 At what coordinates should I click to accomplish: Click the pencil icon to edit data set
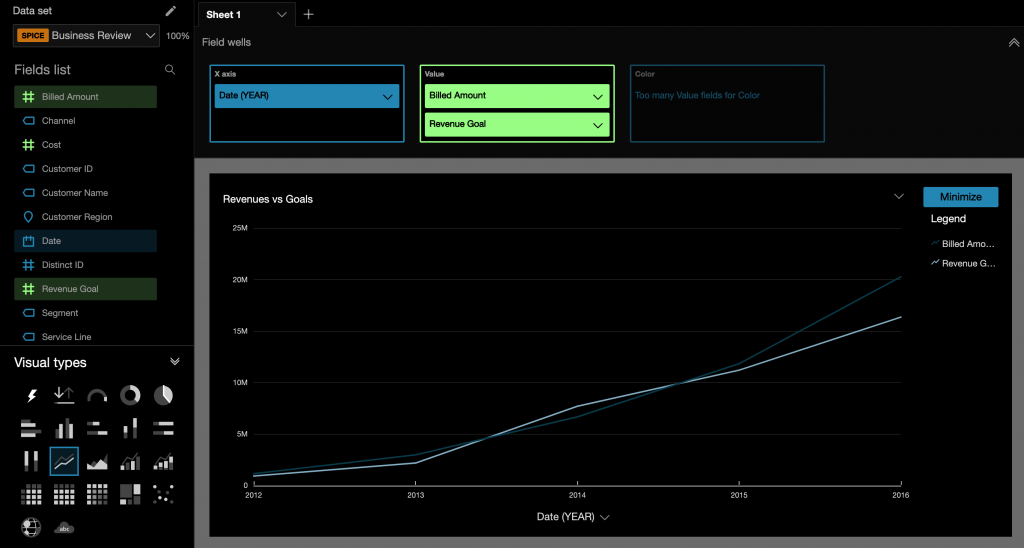[170, 11]
